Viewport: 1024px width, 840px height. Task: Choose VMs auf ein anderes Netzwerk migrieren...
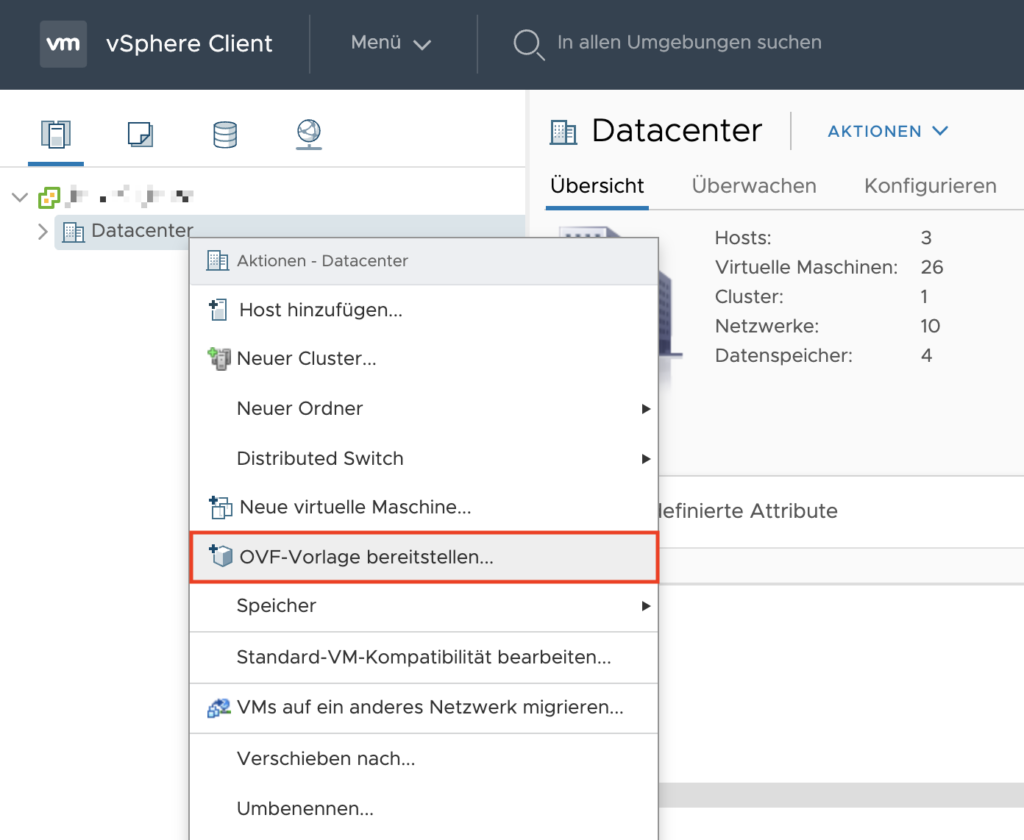424,707
